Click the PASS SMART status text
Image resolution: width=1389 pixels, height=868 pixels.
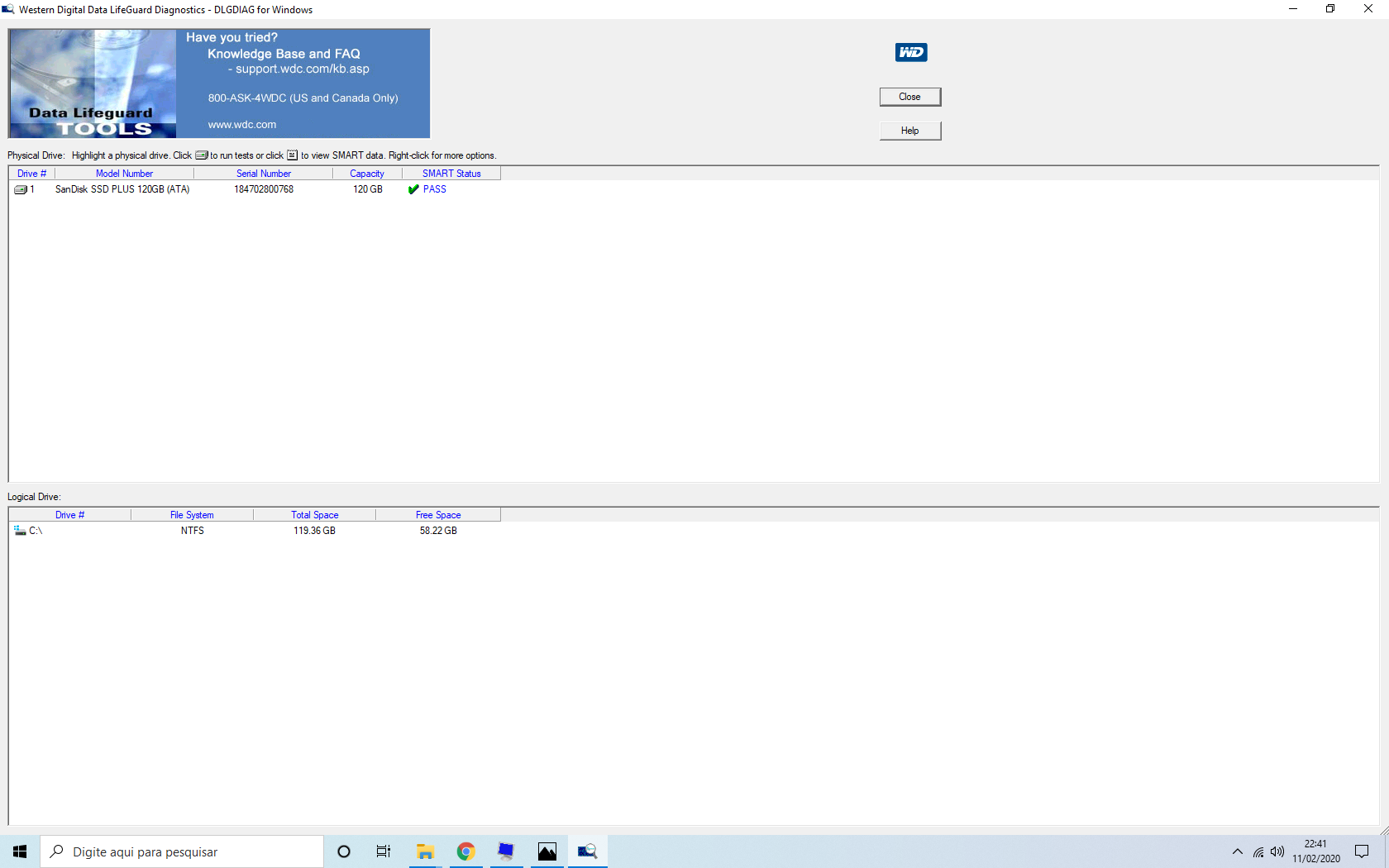tap(435, 189)
